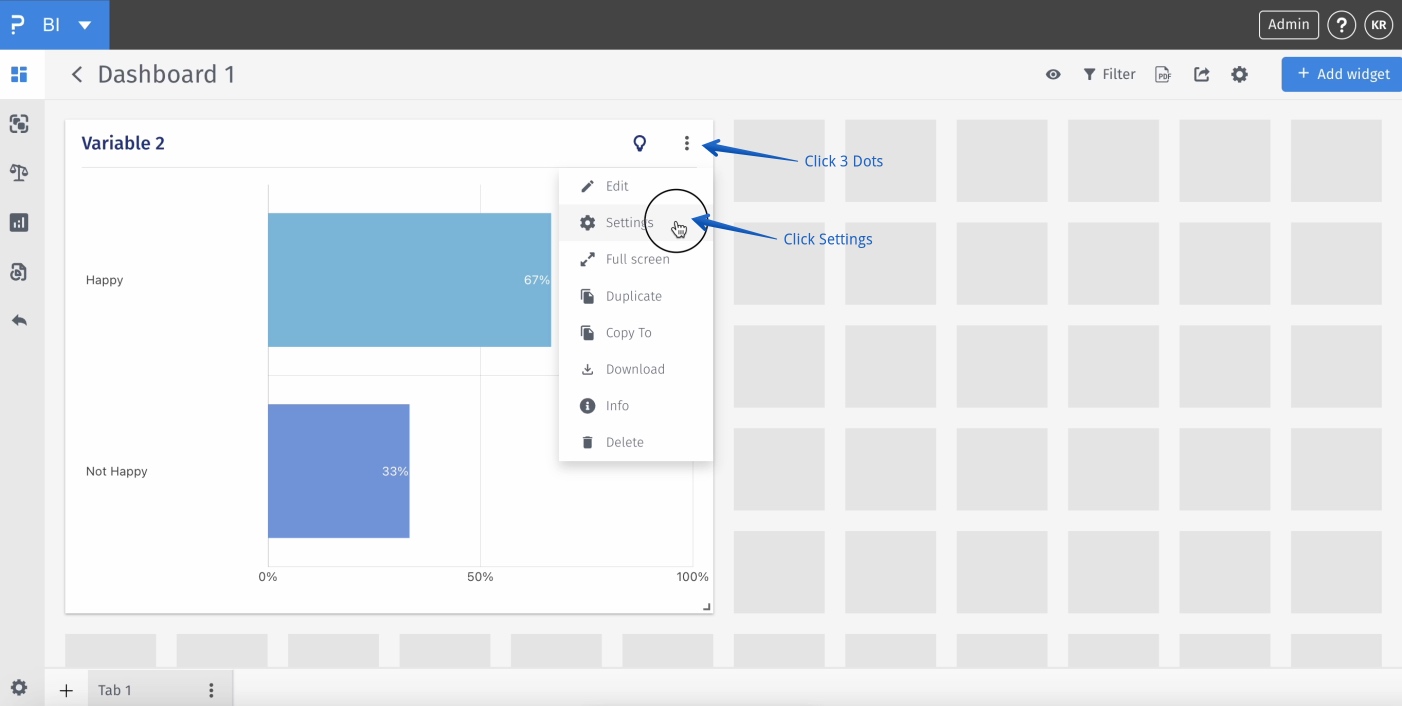Viewport: 1402px width, 706px height.
Task: Open the lightbulb insights icon on Variable 2
Action: pos(640,143)
